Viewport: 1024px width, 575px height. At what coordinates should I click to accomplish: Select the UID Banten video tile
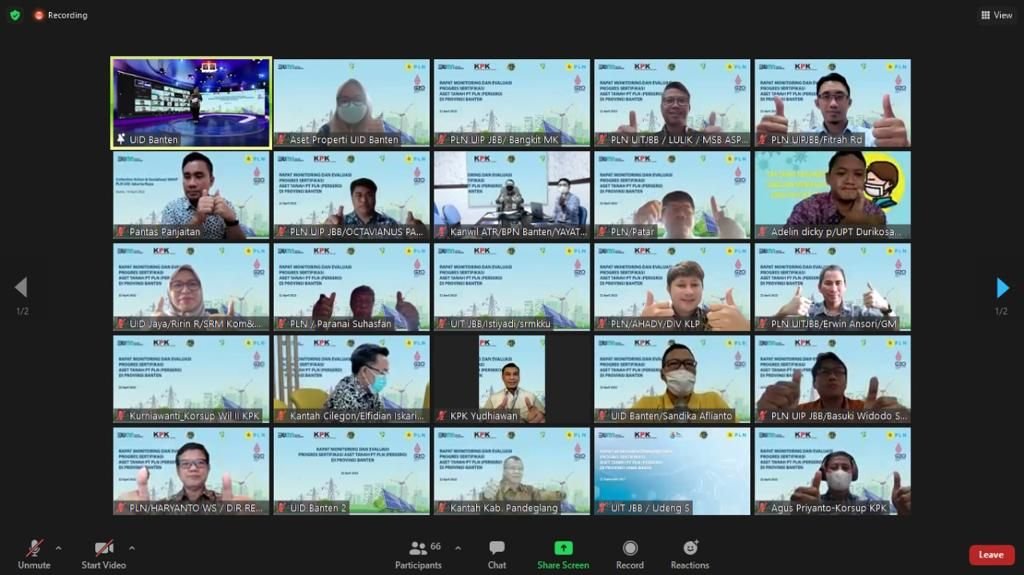[191, 102]
